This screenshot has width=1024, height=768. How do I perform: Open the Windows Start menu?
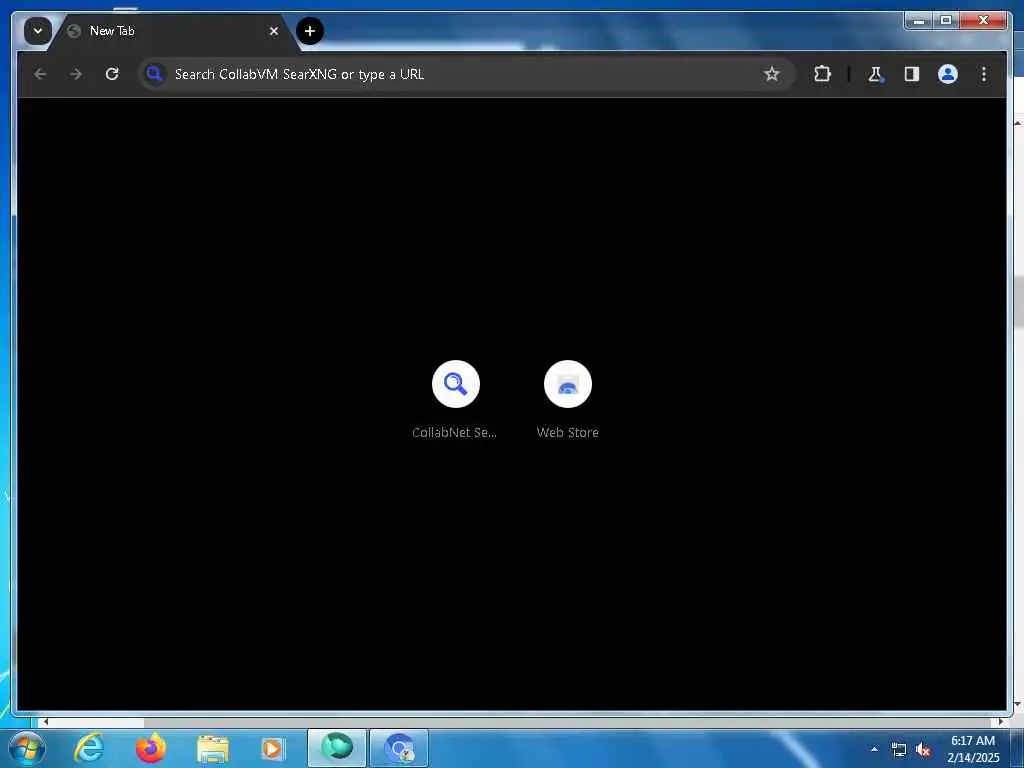27,748
